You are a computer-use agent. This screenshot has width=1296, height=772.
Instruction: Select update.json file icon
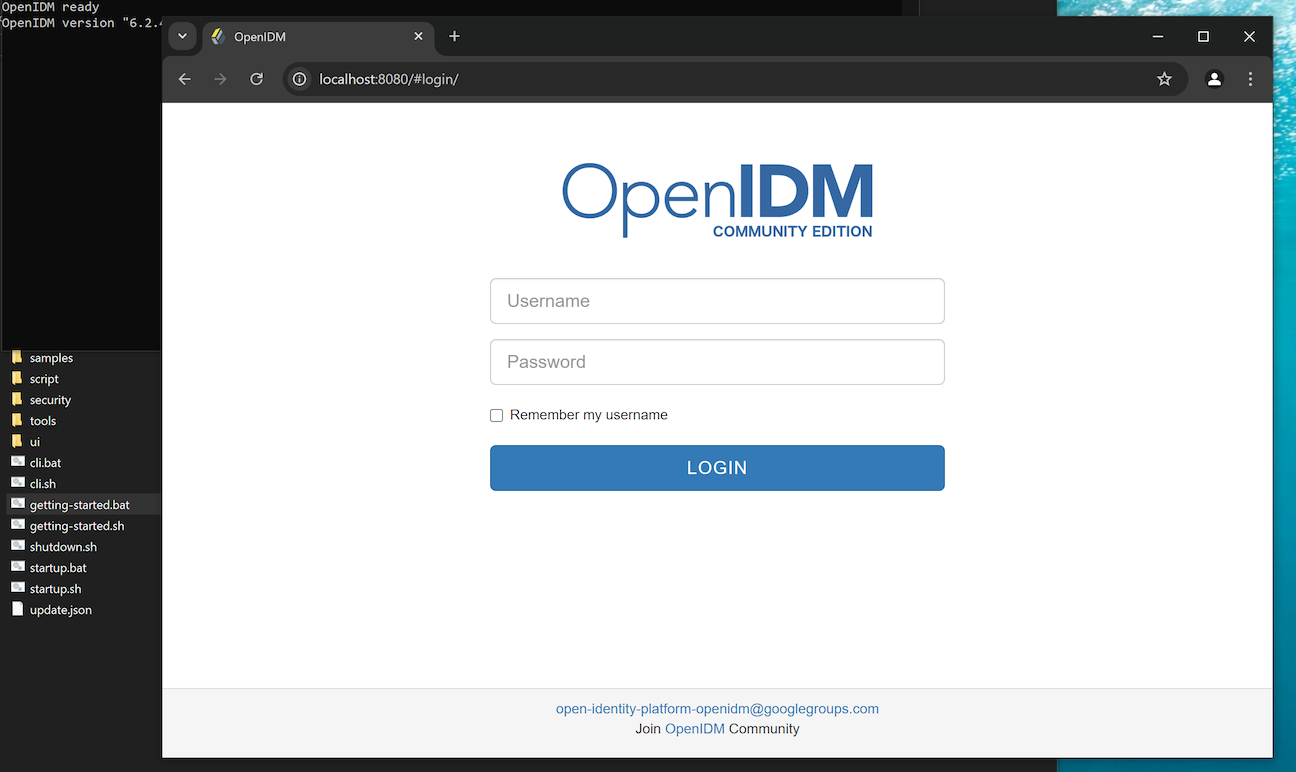17,609
